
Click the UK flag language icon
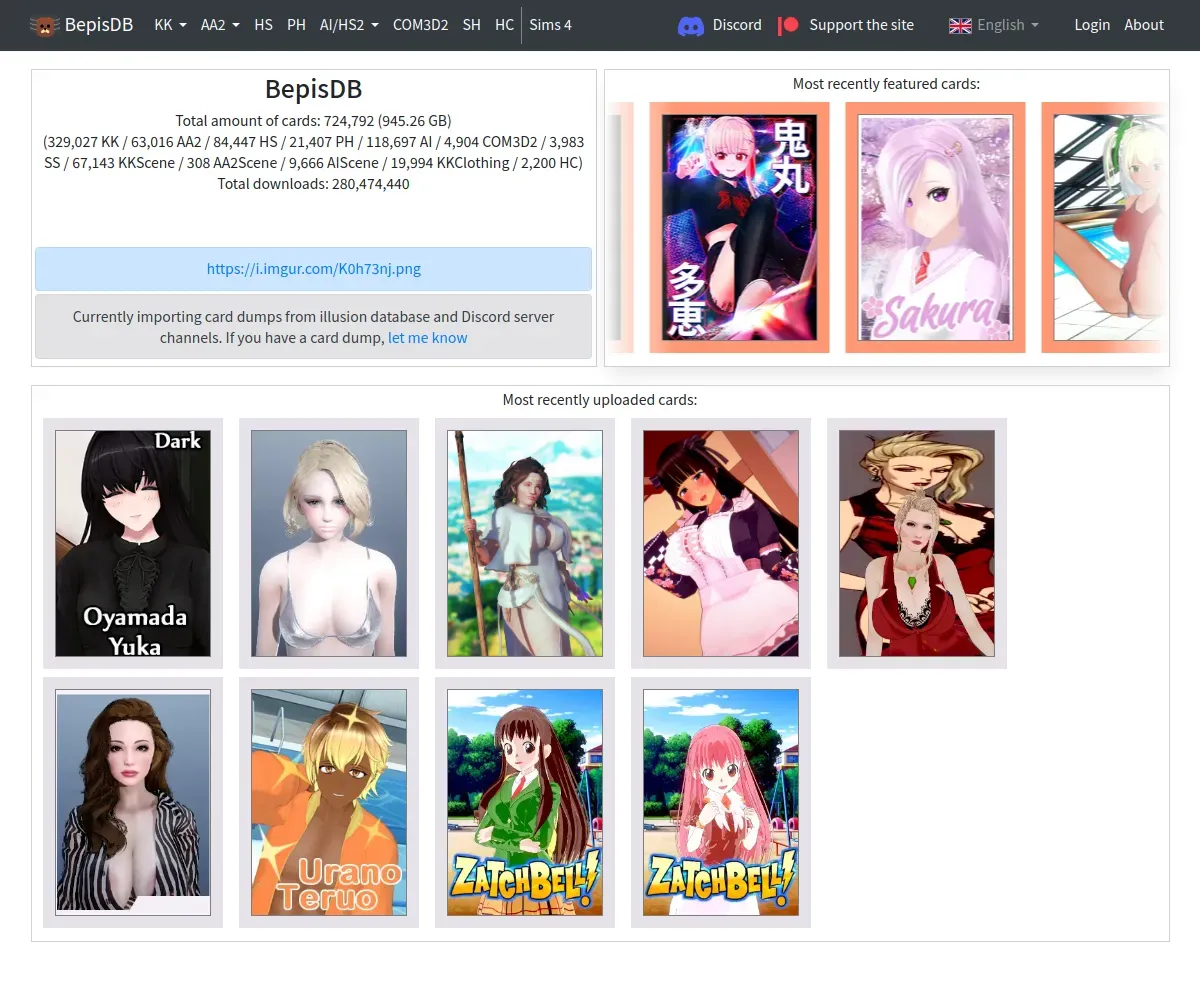pyautogui.click(x=960, y=25)
